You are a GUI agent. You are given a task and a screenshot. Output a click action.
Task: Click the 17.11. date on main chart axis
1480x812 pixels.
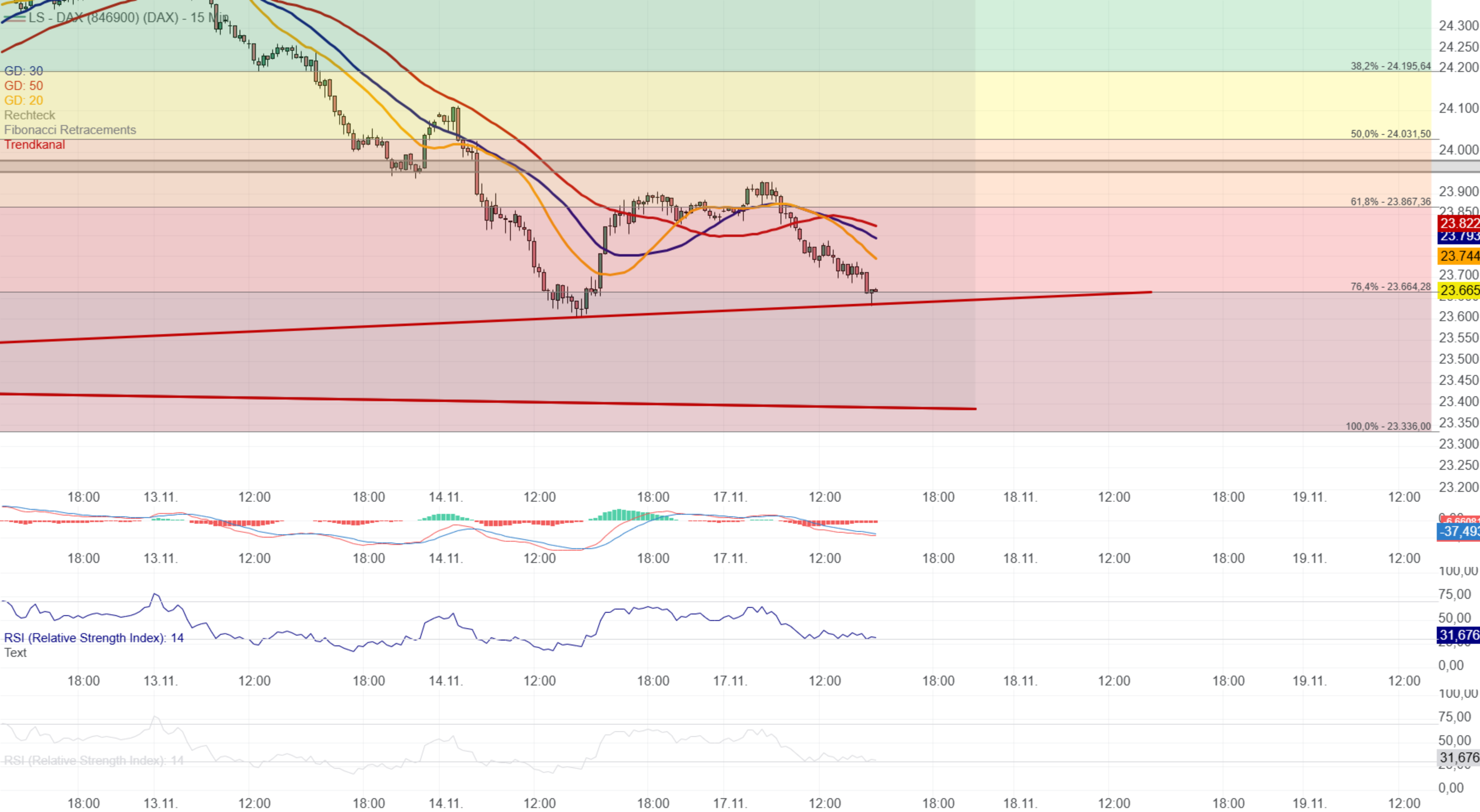(x=730, y=497)
